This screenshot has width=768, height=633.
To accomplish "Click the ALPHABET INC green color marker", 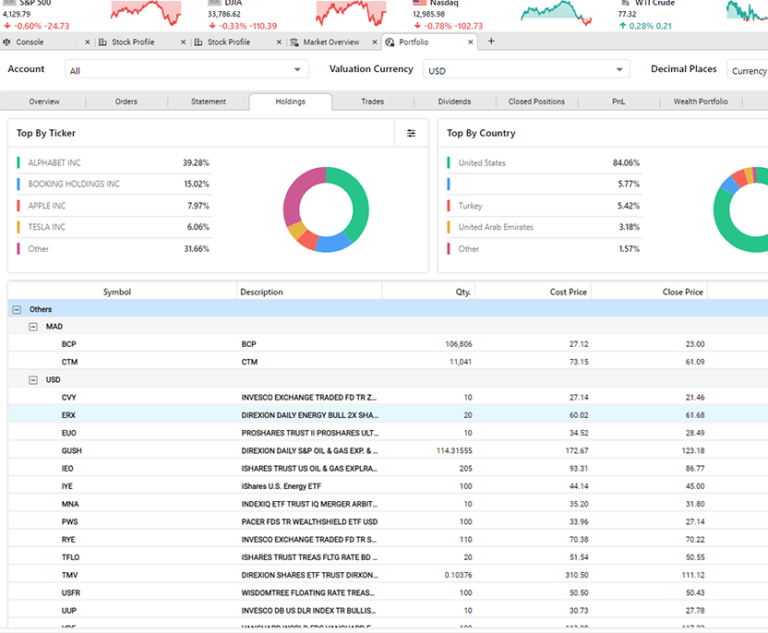I will click(x=18, y=162).
